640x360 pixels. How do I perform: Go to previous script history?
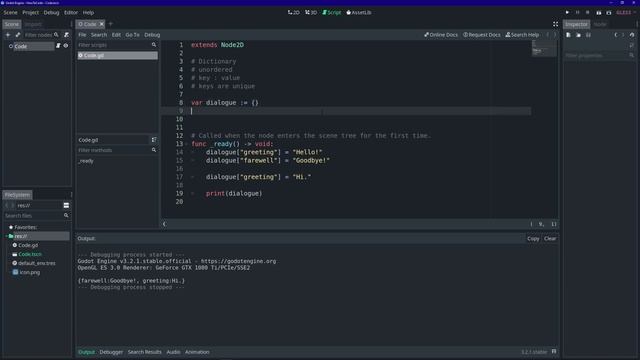click(548, 35)
